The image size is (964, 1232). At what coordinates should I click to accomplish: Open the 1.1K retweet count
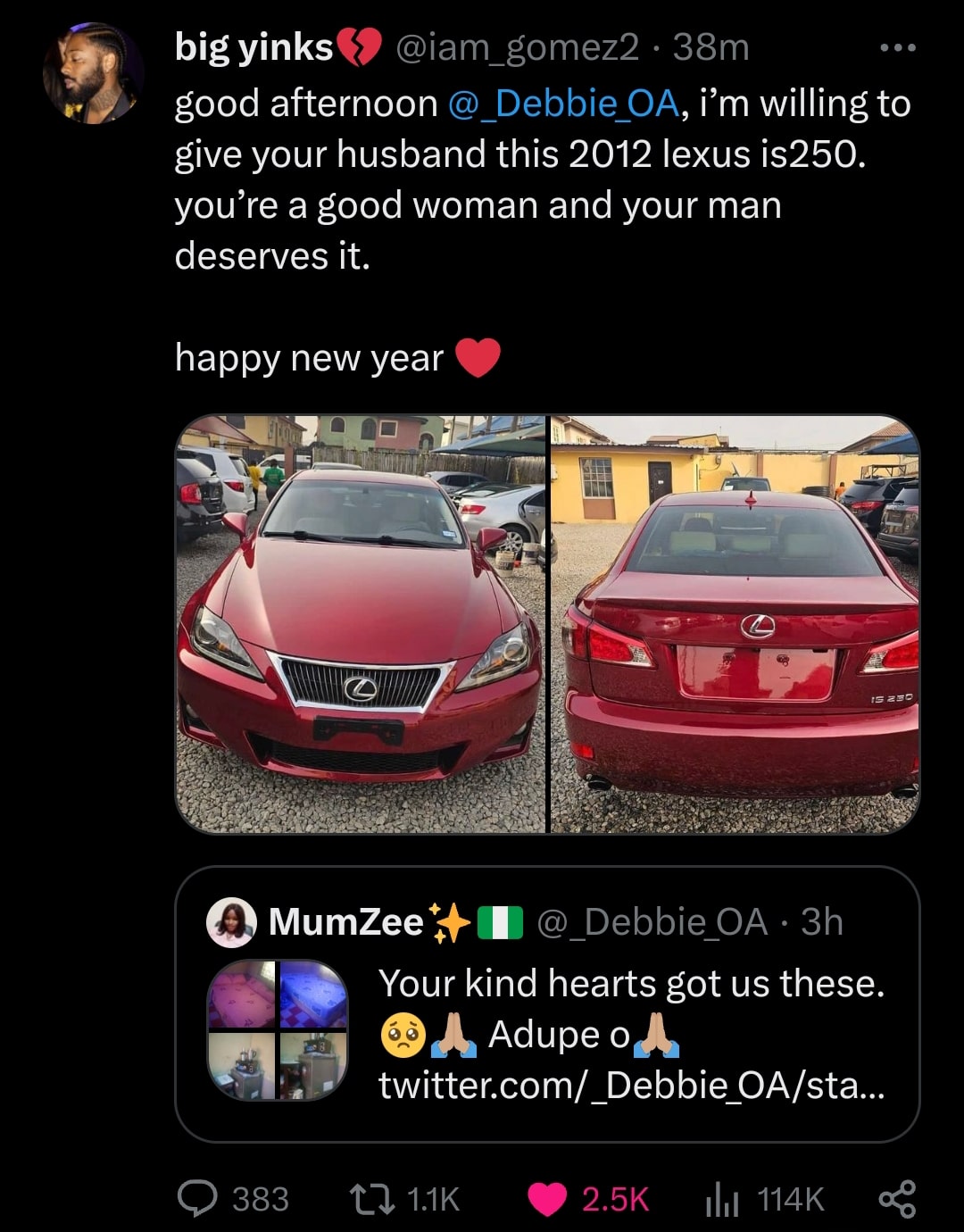[433, 1199]
